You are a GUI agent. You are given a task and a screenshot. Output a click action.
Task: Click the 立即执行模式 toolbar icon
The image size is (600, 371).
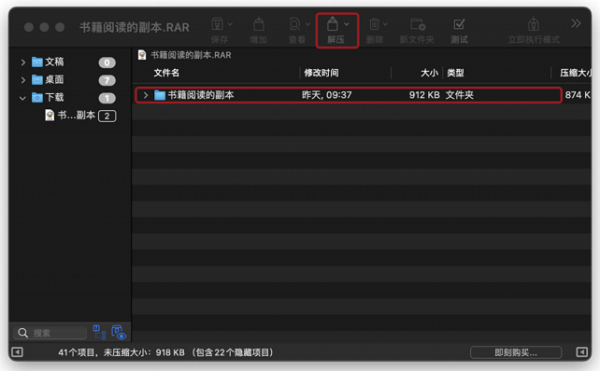pyautogui.click(x=533, y=24)
